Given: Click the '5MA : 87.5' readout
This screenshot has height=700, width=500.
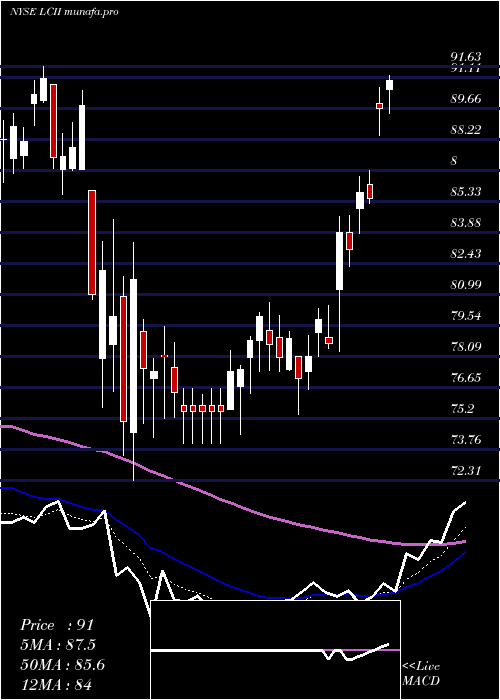Looking at the screenshot, I should (58, 645).
